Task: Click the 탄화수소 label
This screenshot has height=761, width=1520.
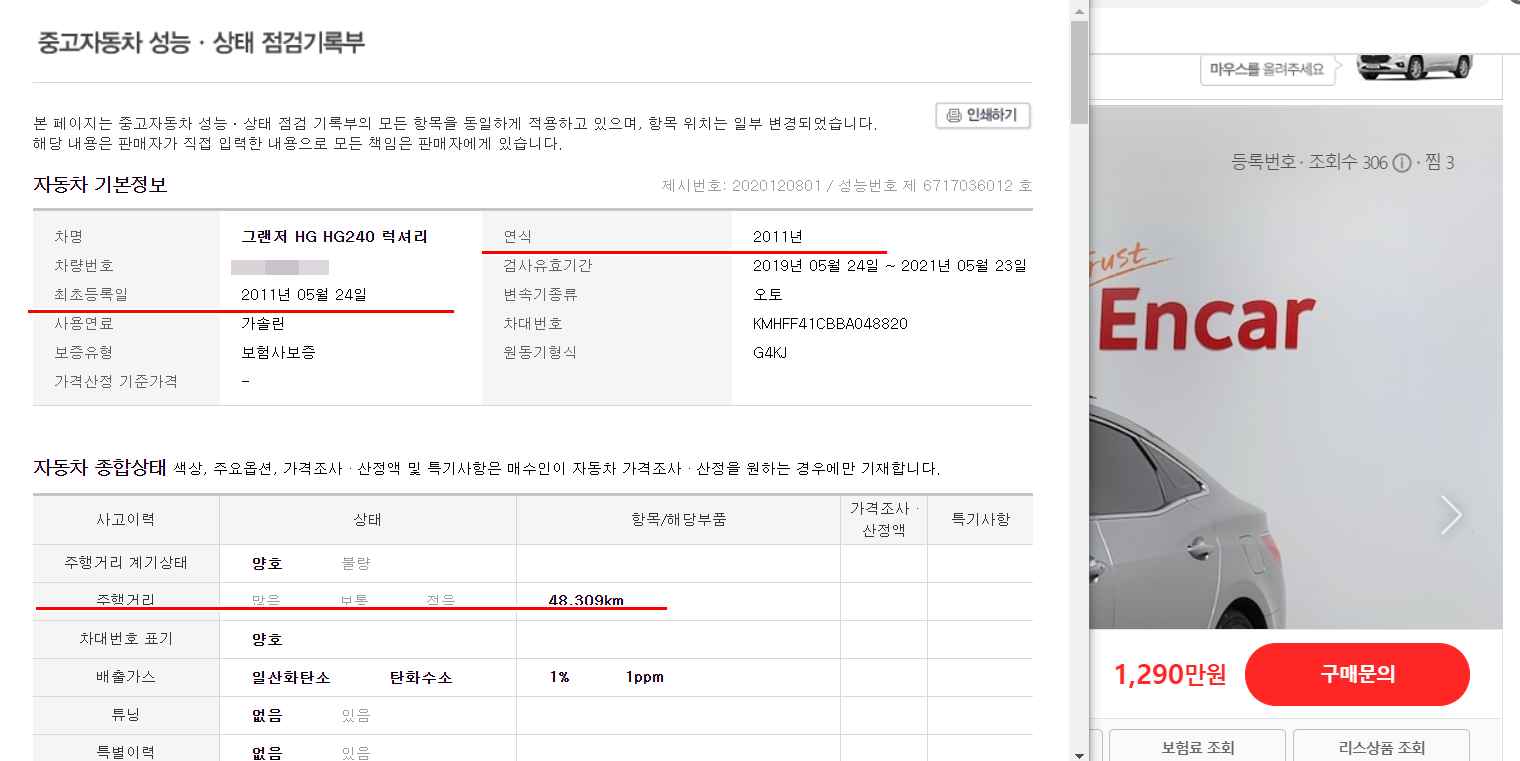Action: coord(421,678)
